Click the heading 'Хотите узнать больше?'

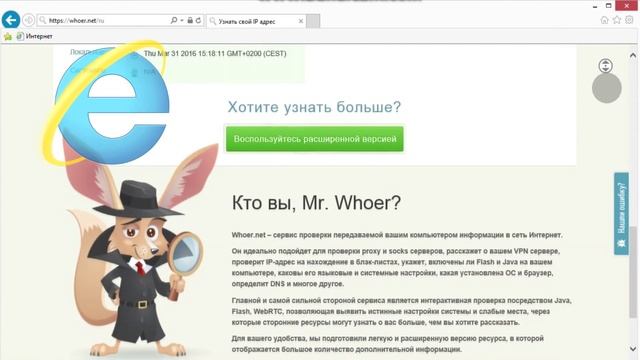click(x=314, y=107)
